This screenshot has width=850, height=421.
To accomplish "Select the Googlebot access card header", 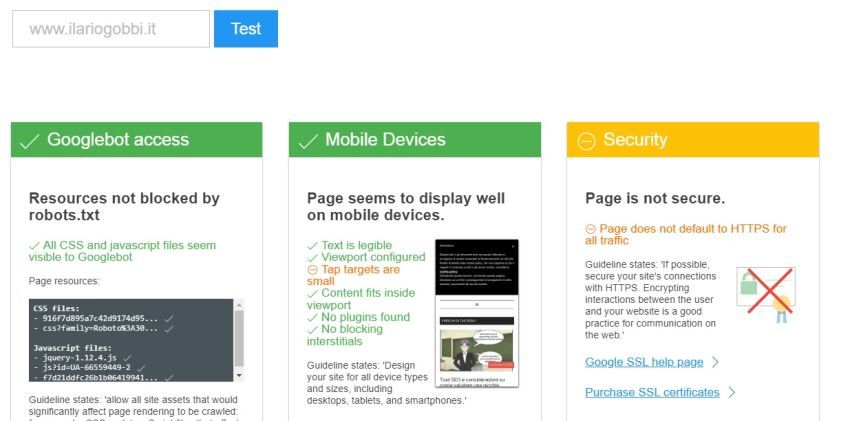I will click(x=137, y=140).
